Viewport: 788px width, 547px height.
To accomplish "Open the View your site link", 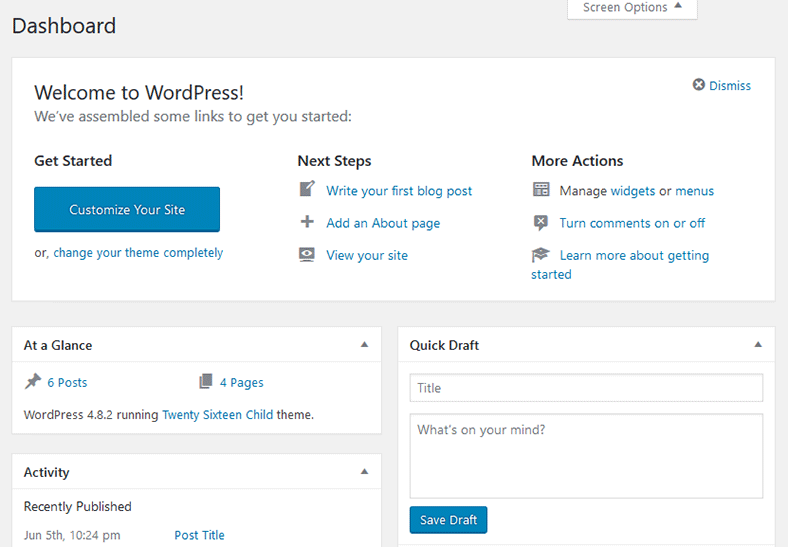I will [x=367, y=255].
